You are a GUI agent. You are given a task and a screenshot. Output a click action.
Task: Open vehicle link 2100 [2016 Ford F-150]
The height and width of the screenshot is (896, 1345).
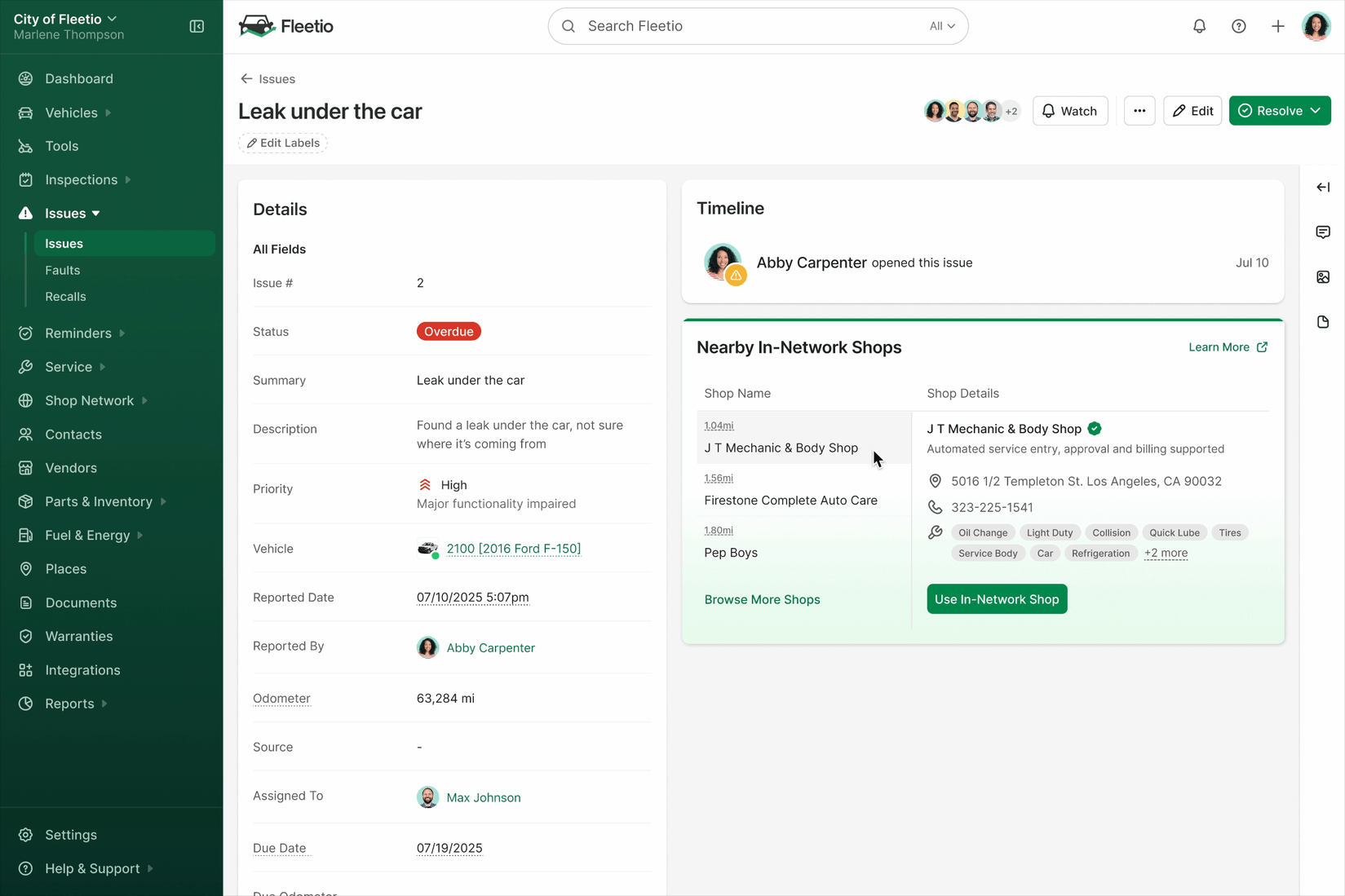[x=513, y=549]
